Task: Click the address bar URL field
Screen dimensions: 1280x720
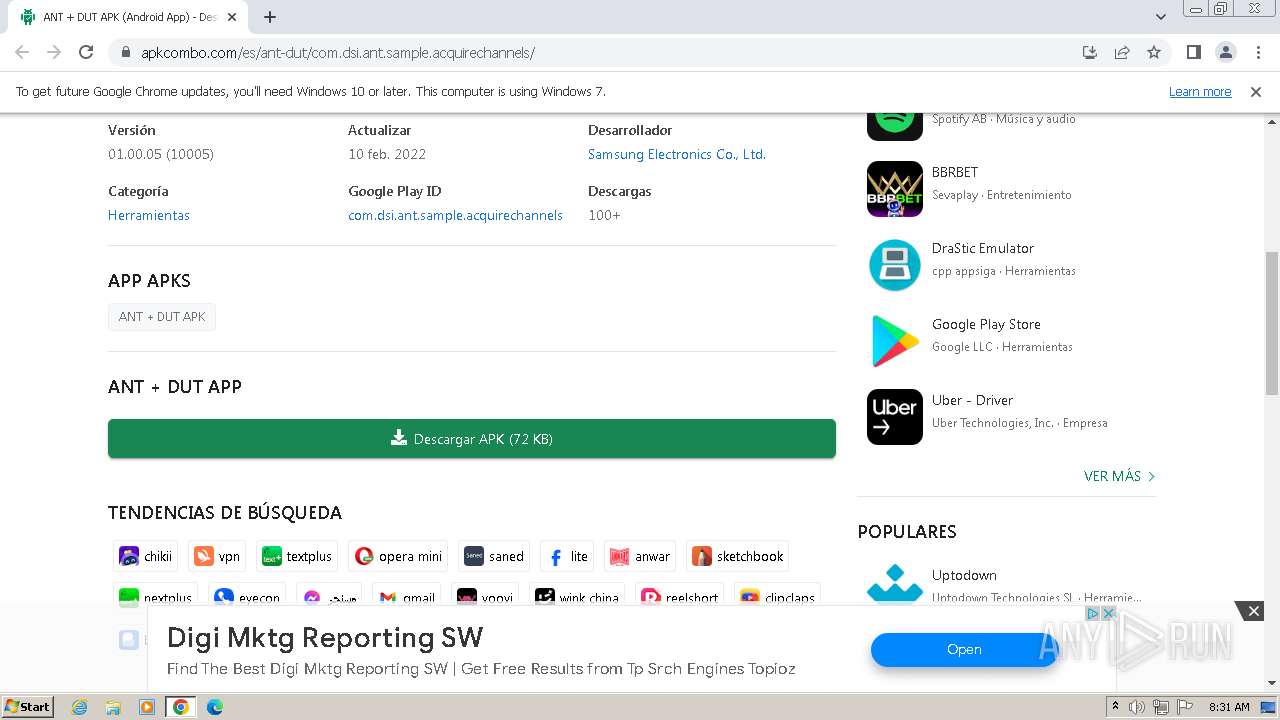Action: [600, 52]
